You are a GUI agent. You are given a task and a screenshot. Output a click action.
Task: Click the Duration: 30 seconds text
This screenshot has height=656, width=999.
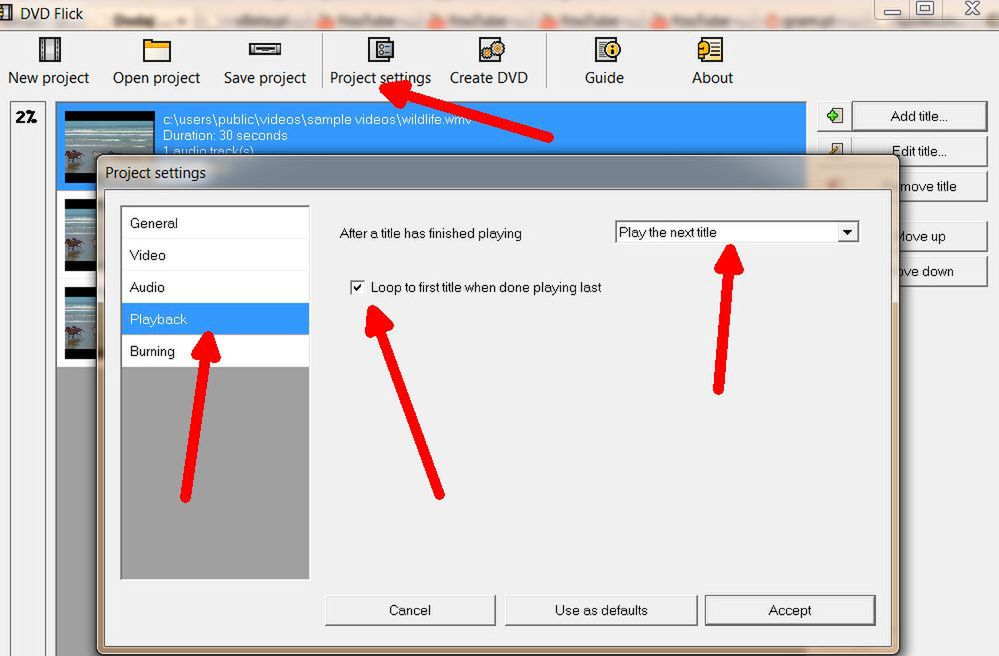pyautogui.click(x=225, y=135)
